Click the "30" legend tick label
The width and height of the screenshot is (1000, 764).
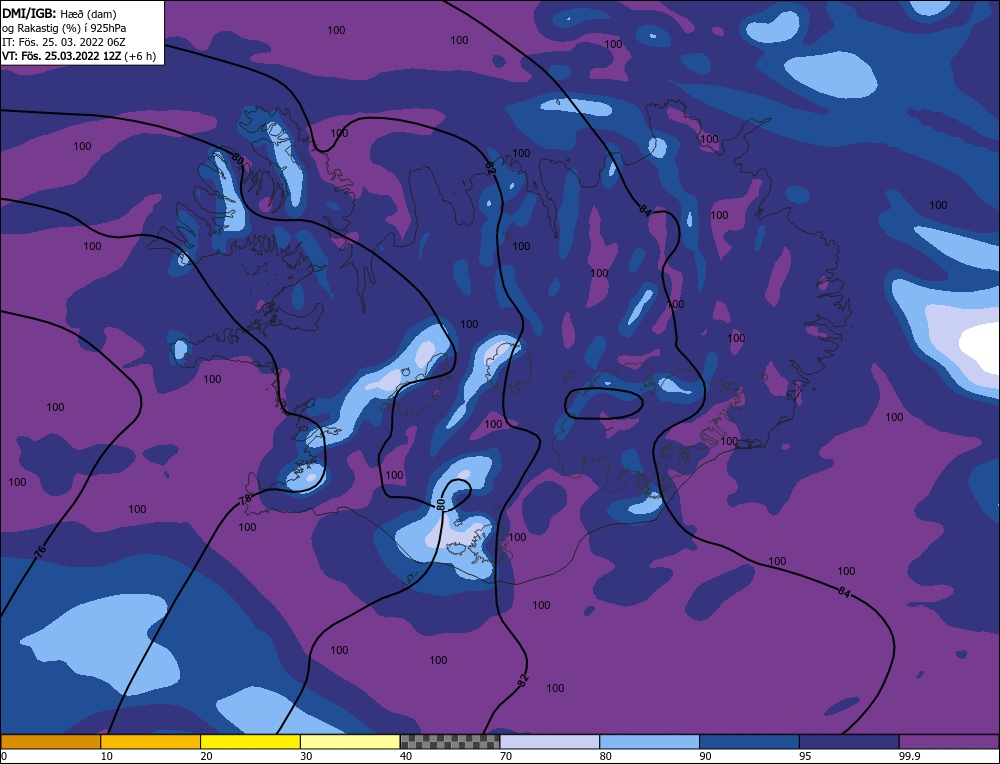pyautogui.click(x=306, y=756)
